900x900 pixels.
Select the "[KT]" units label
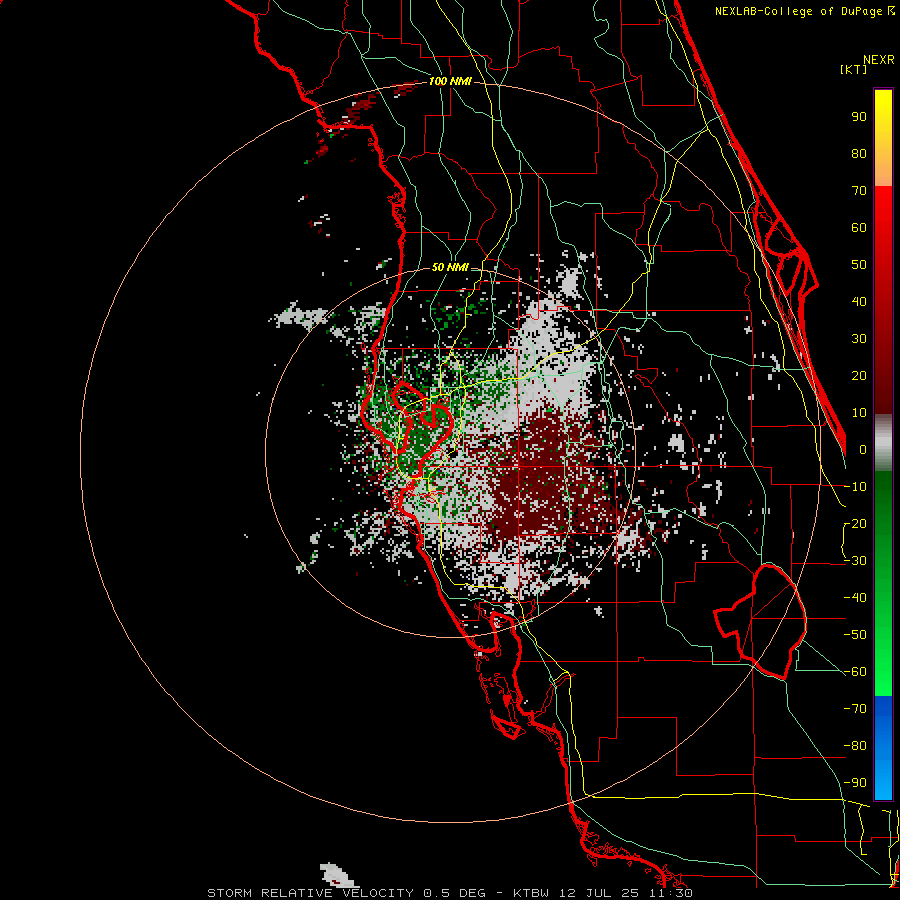[x=854, y=69]
